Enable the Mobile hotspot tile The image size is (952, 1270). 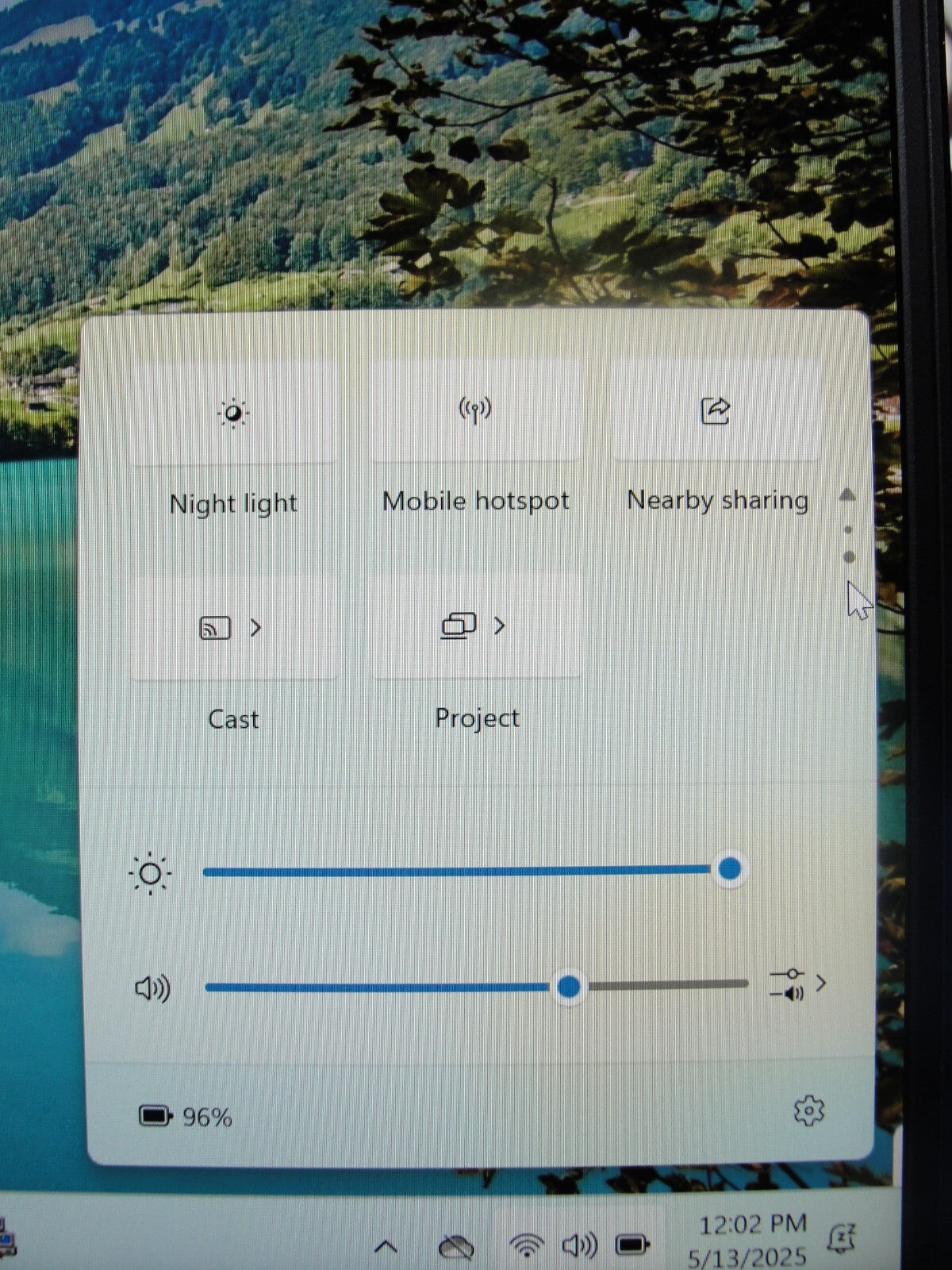click(475, 411)
